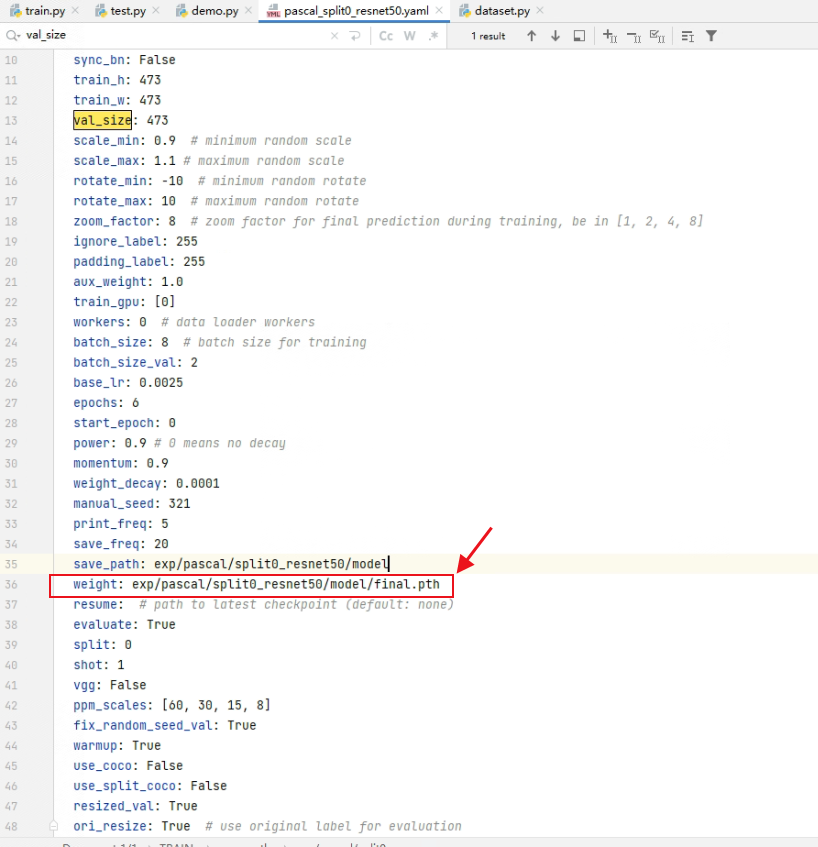The height and width of the screenshot is (847, 818).
Task: Click 'epochs: 6' line
Action: (x=106, y=402)
